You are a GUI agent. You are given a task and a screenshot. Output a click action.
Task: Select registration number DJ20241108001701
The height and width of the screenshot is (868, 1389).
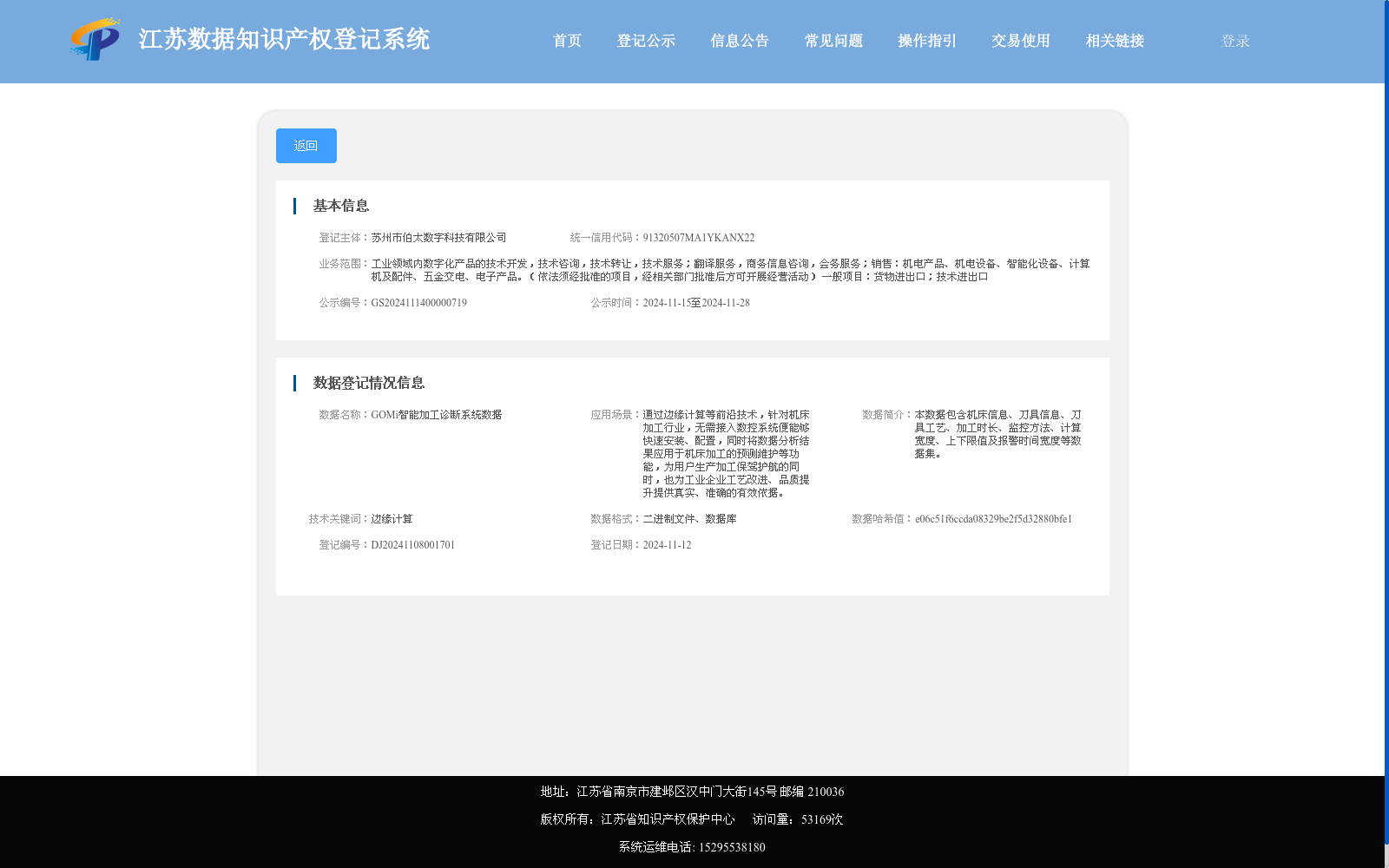413,545
